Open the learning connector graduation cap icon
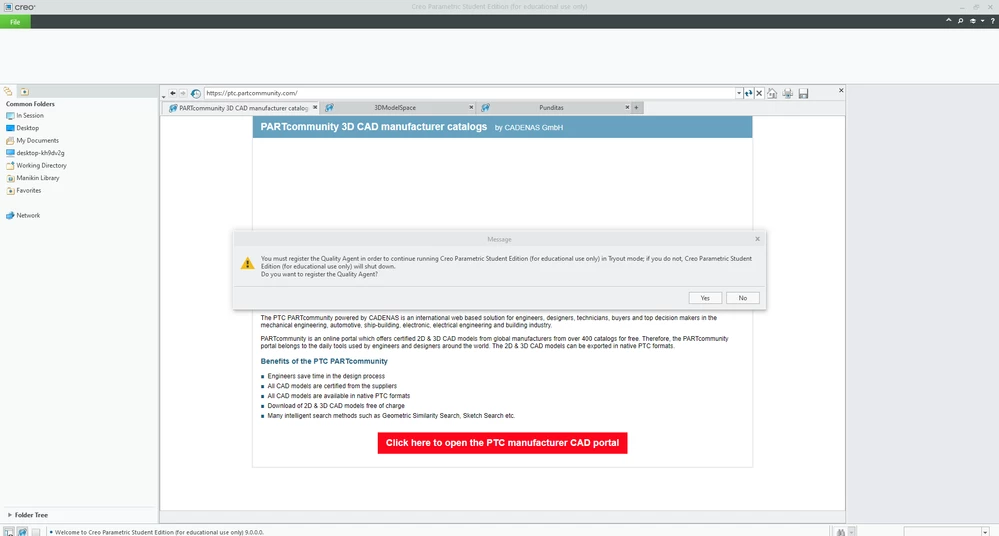Viewport: 999px width, 536px height. point(973,21)
